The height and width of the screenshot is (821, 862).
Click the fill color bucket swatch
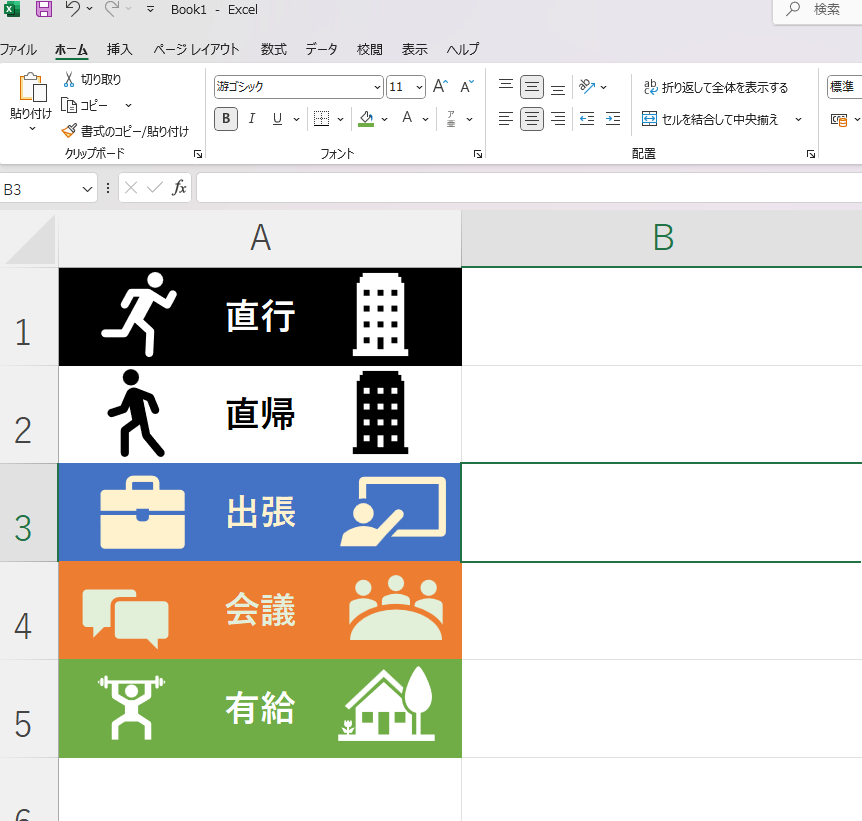point(365,119)
